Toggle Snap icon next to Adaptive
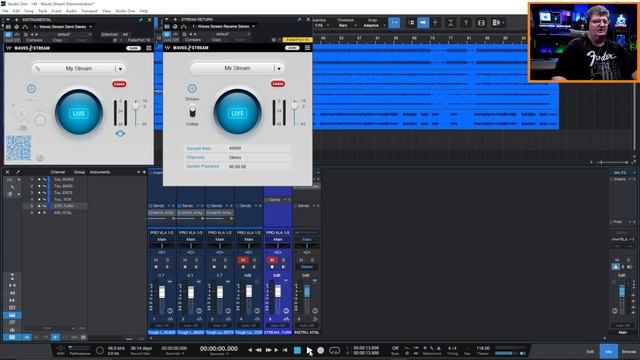Viewport: 640px width, 360px height. [394, 23]
